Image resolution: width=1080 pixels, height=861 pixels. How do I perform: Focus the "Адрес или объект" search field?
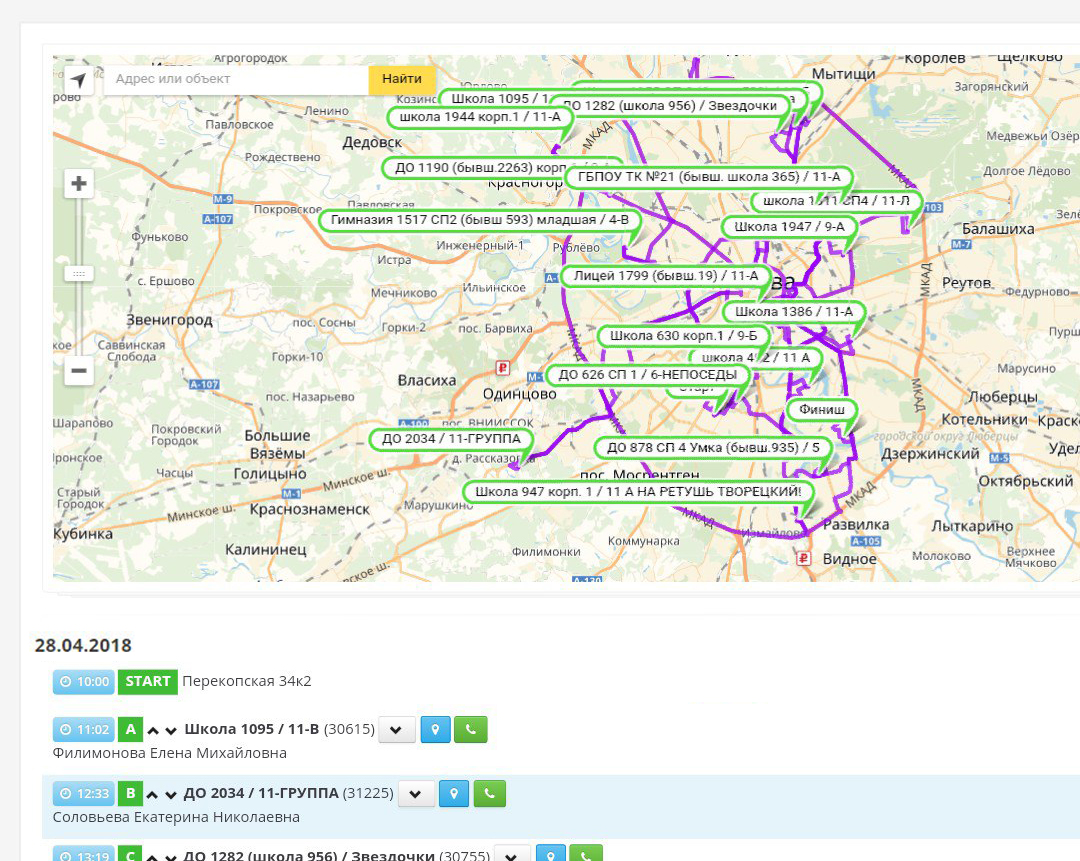(236, 79)
